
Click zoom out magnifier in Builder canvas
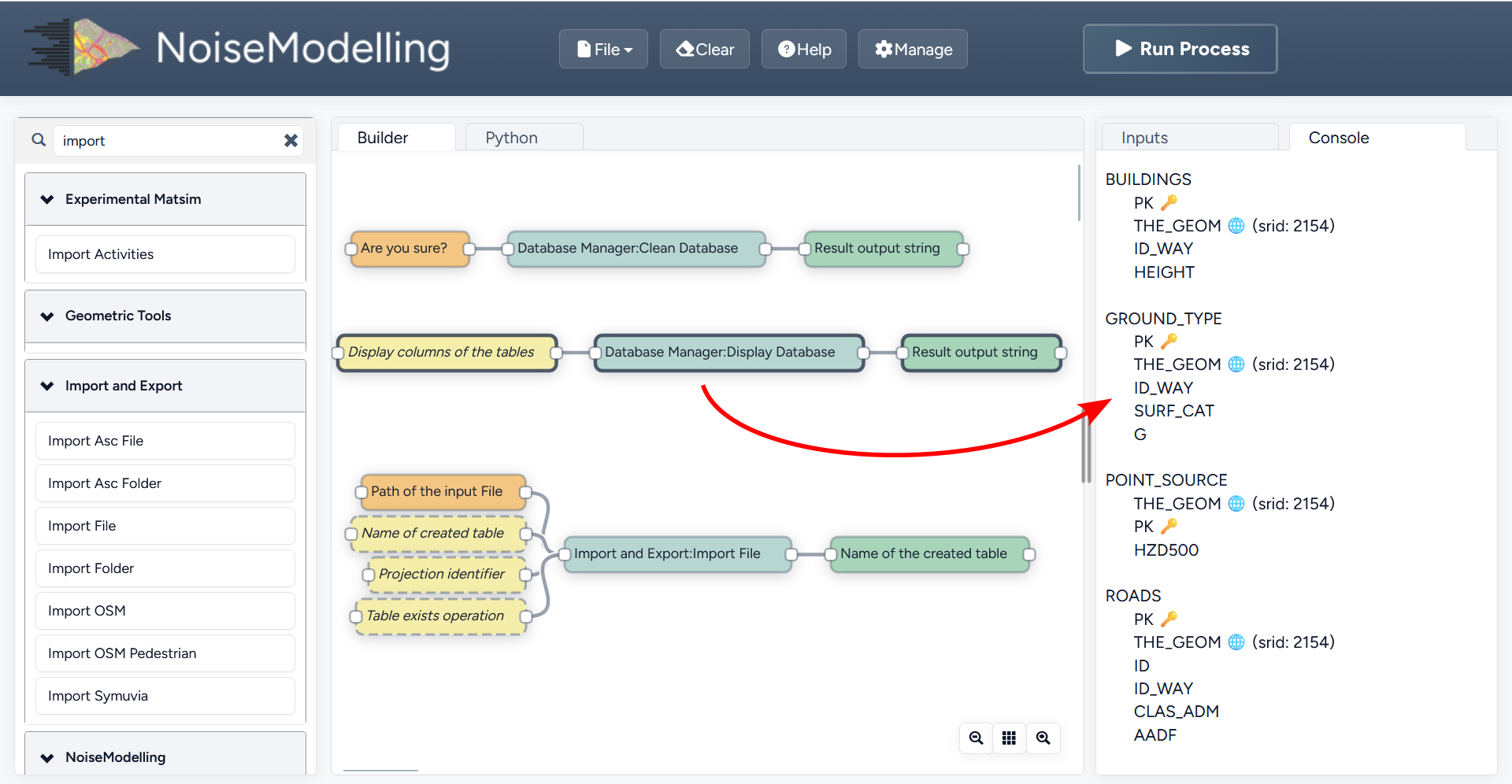[x=976, y=738]
